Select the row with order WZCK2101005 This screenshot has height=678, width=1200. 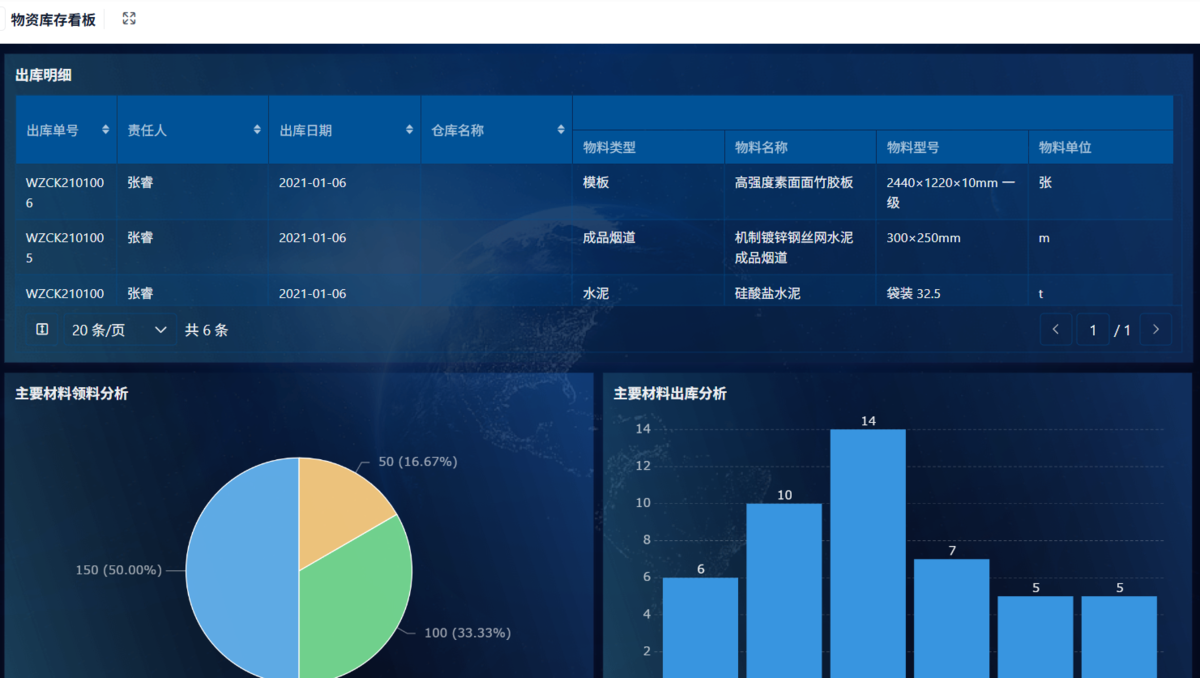coord(593,247)
